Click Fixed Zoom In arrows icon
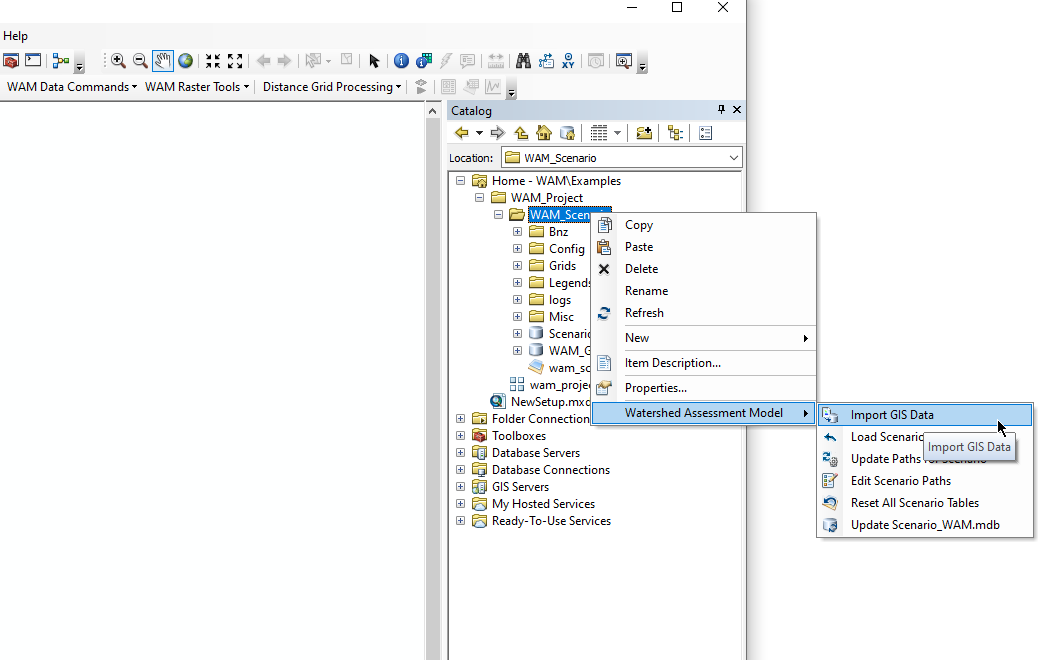The width and height of the screenshot is (1048, 660). (213, 61)
